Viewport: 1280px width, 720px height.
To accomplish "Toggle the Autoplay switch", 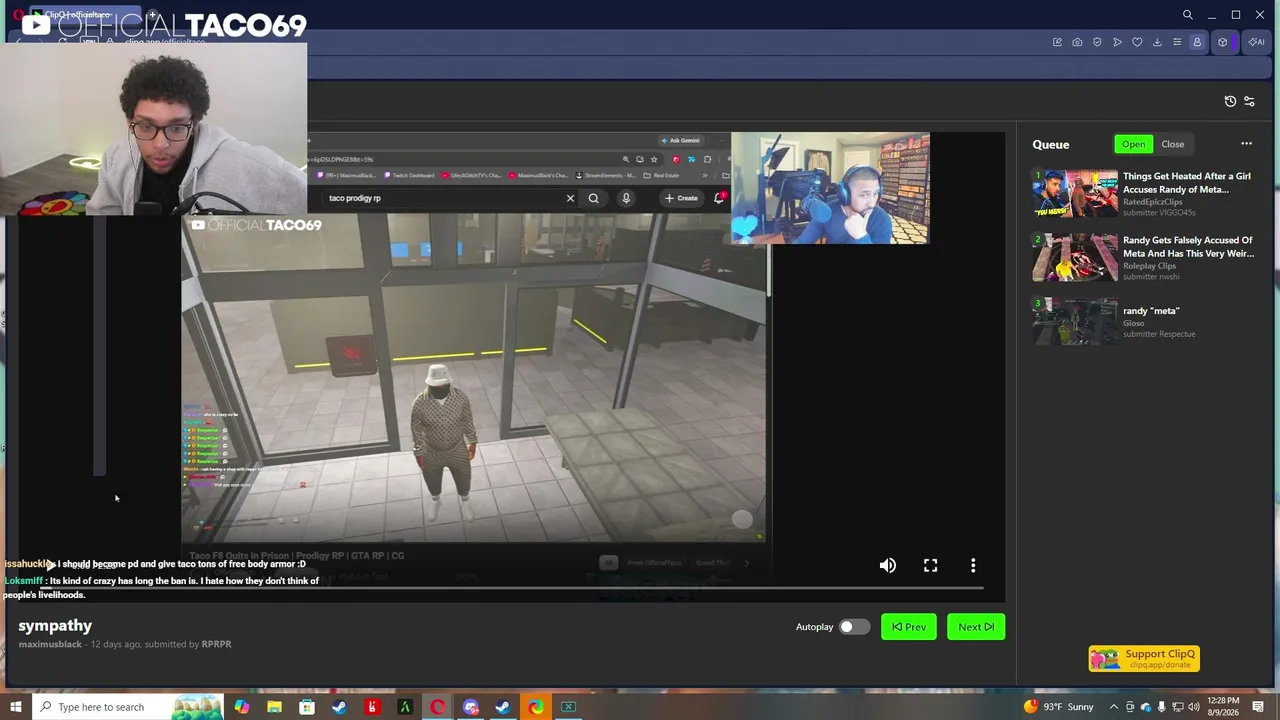I will click(853, 627).
